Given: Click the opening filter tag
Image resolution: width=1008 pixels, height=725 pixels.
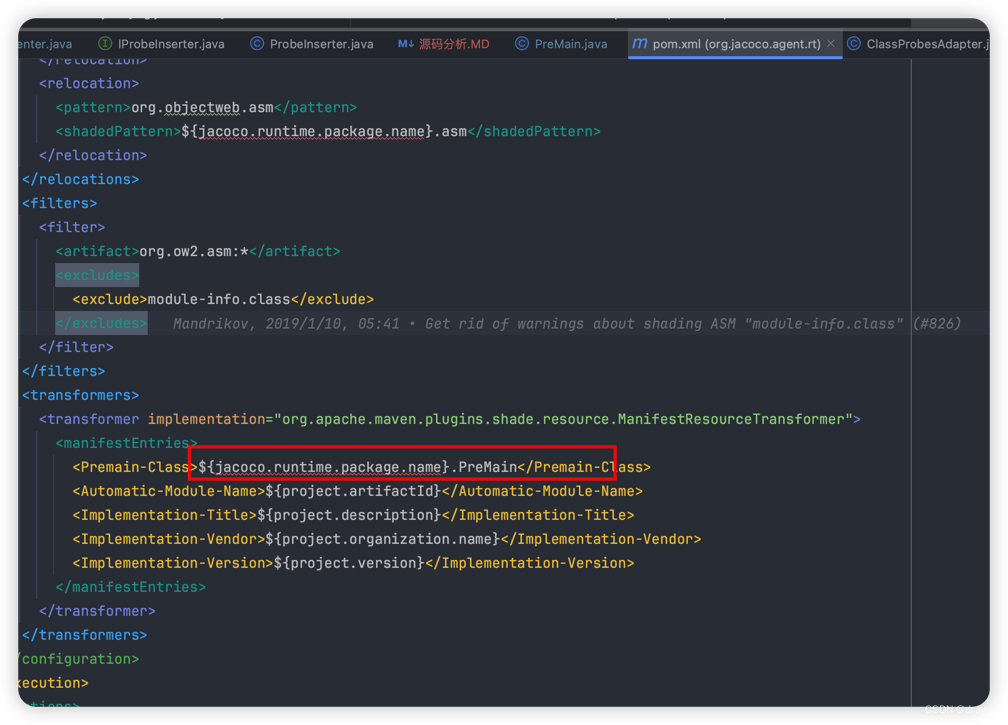Looking at the screenshot, I should pyautogui.click(x=72, y=228).
